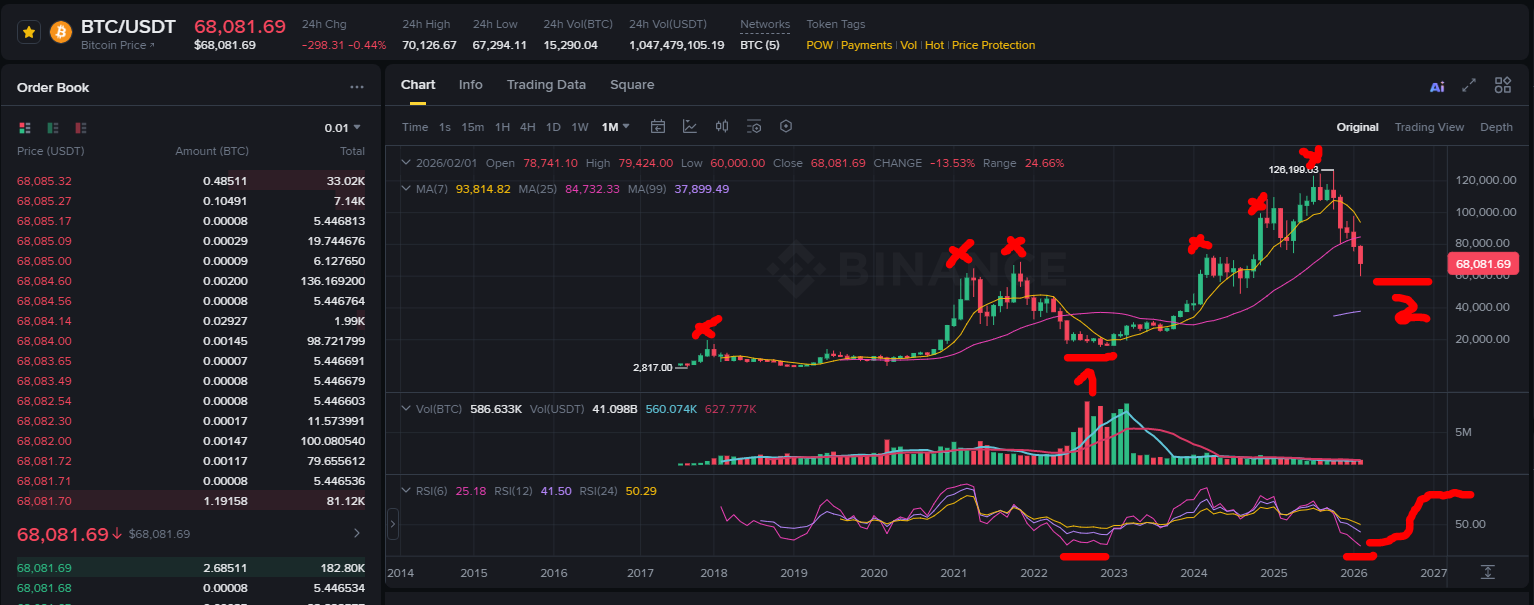The image size is (1534, 605).
Task: Collapse the OHLC info row chevron
Action: [405, 163]
